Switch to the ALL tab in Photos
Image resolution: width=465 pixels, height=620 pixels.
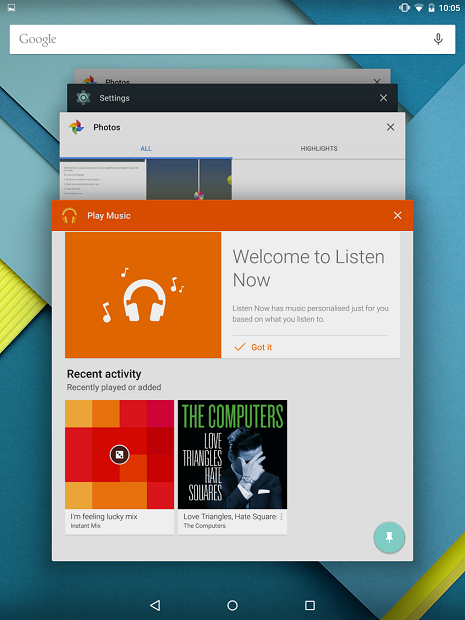pyautogui.click(x=146, y=149)
